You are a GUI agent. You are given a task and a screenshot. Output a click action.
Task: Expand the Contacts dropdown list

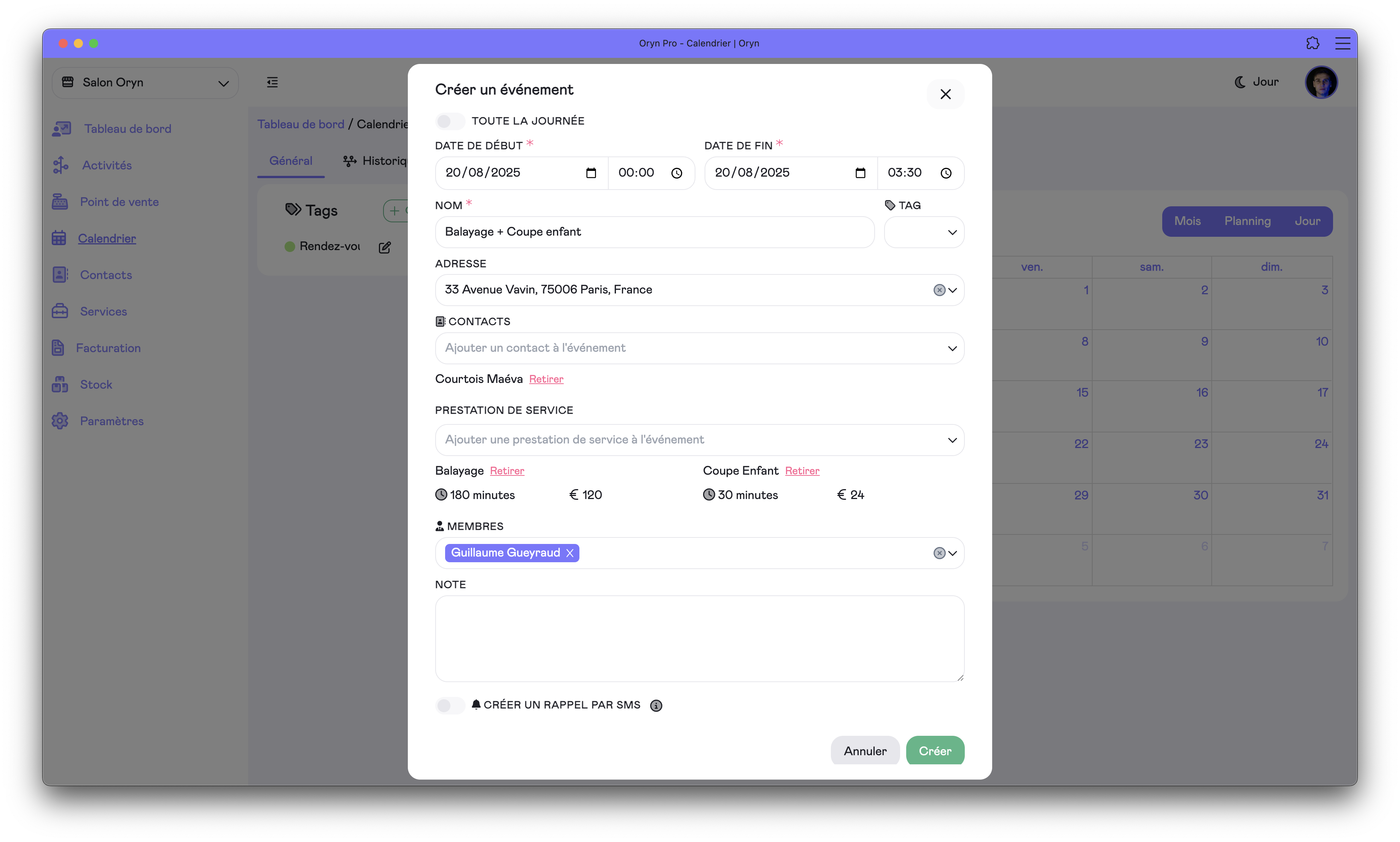[952, 348]
